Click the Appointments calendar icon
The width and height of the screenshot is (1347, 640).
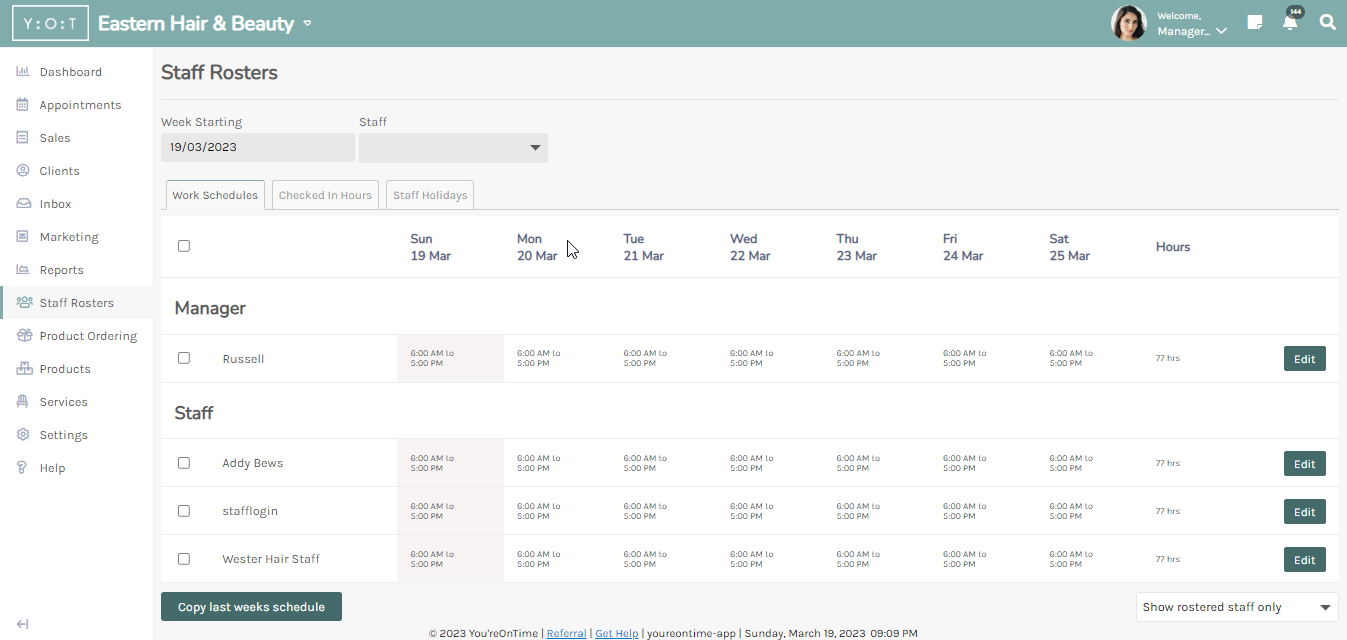[x=23, y=105]
